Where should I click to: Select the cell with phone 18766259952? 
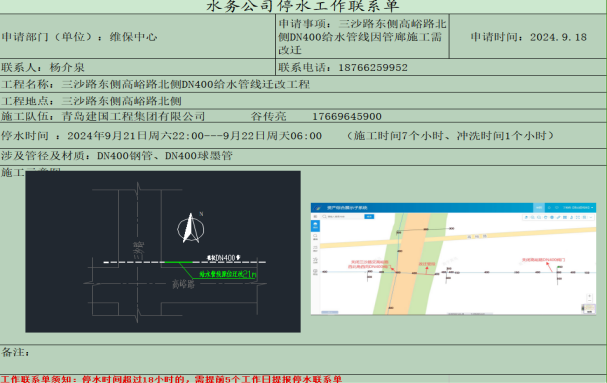coord(441,67)
